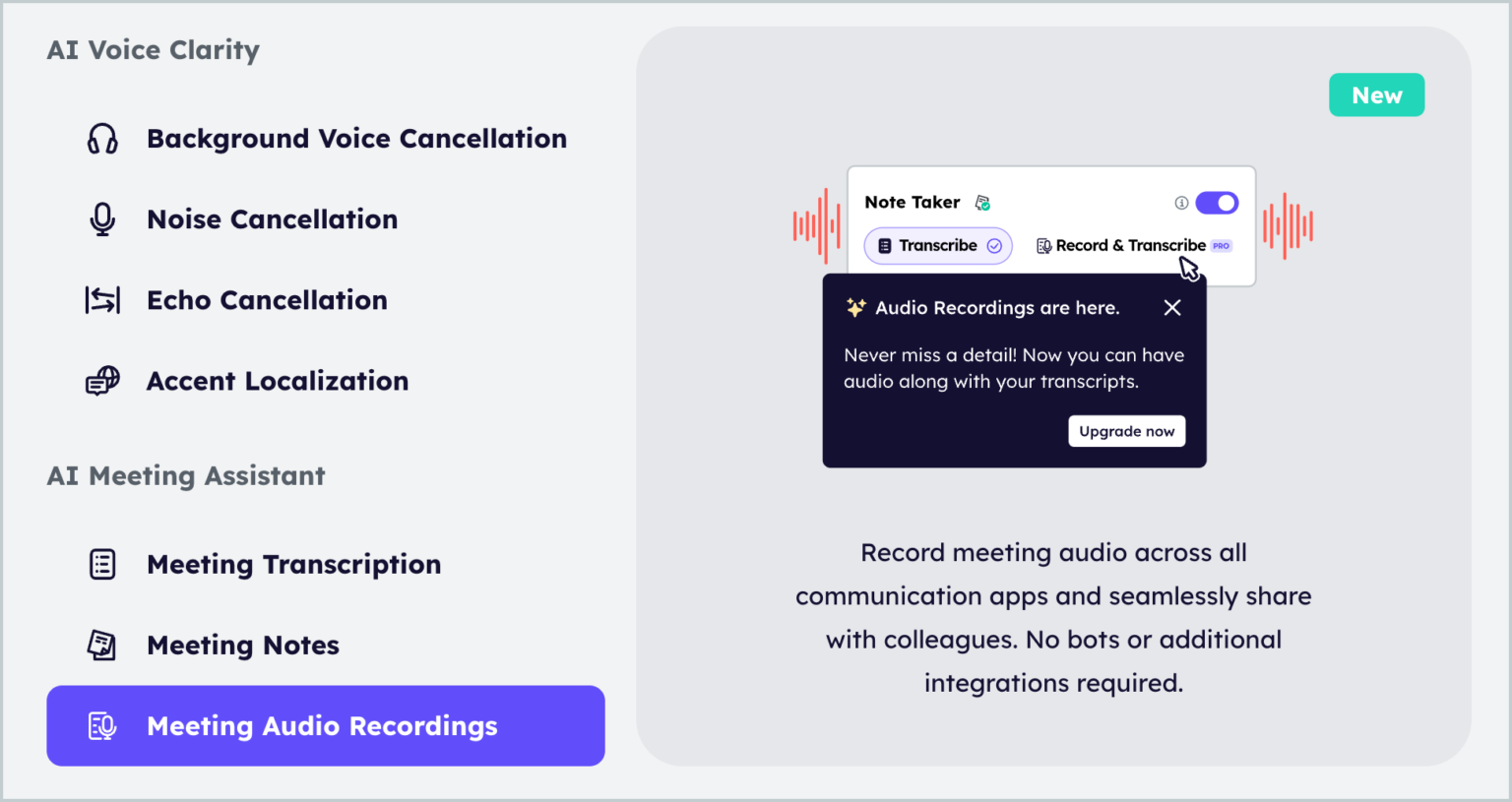Enable the Note Taker toggle switch
Screen dimensions: 1512x802
[1217, 202]
